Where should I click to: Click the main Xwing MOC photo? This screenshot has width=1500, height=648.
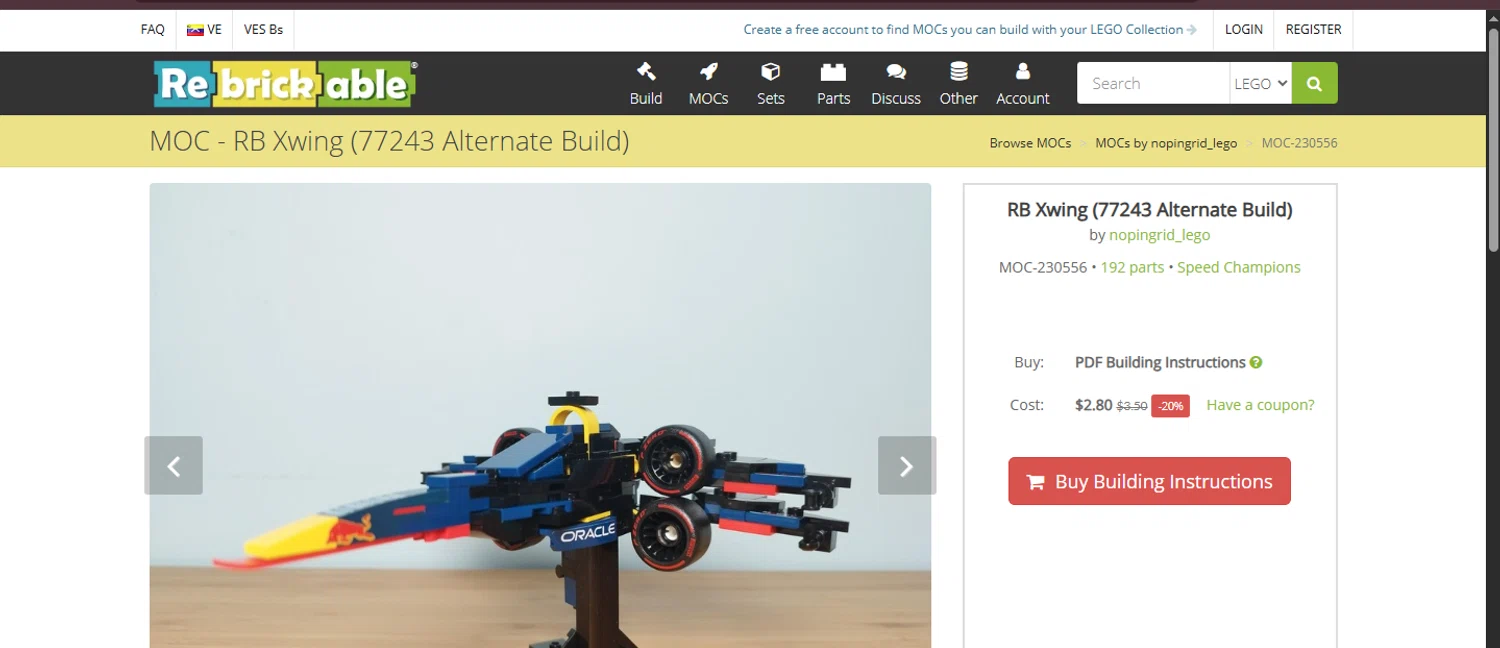point(540,415)
